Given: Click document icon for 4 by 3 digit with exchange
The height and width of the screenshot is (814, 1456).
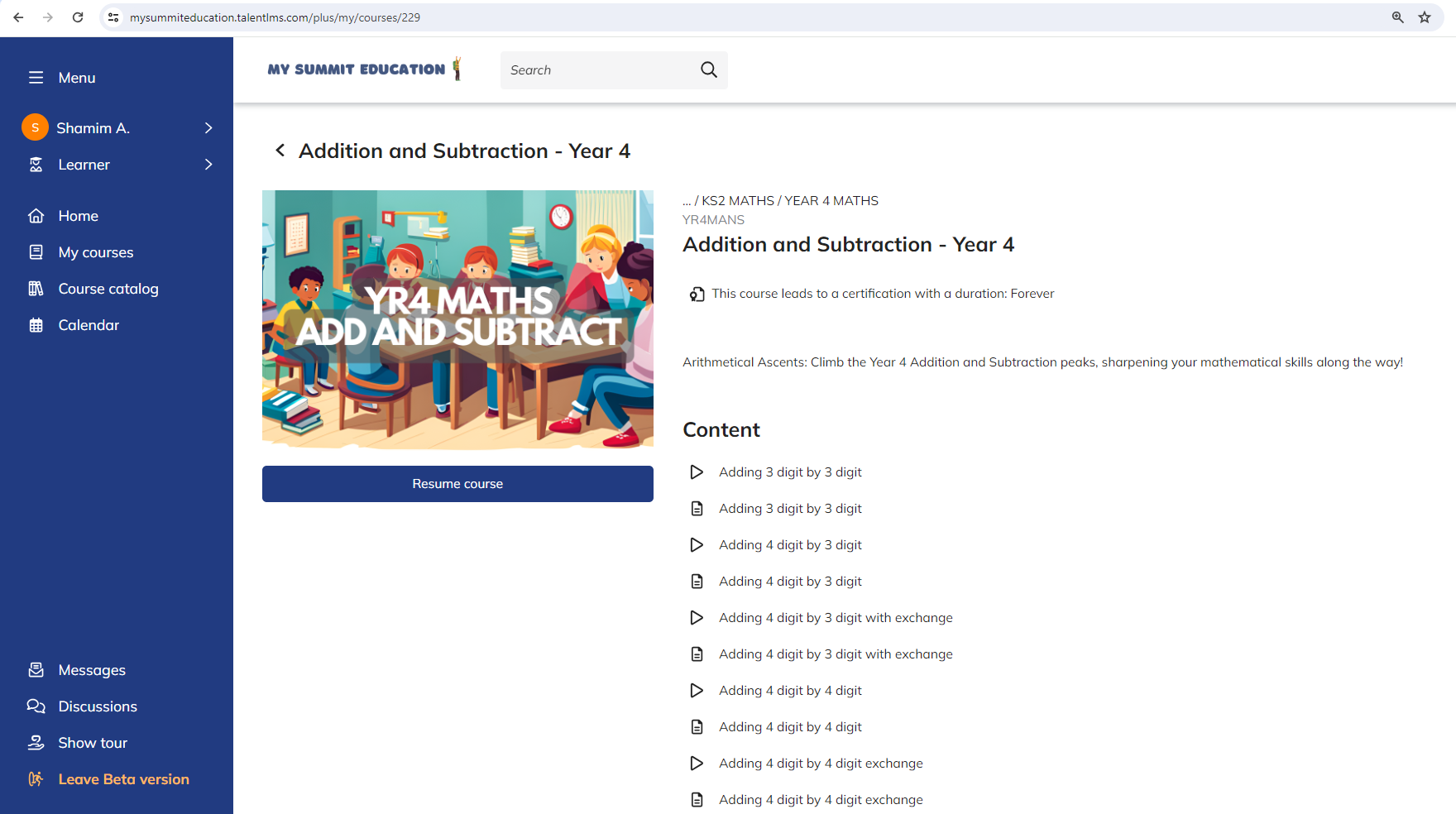Looking at the screenshot, I should point(697,654).
